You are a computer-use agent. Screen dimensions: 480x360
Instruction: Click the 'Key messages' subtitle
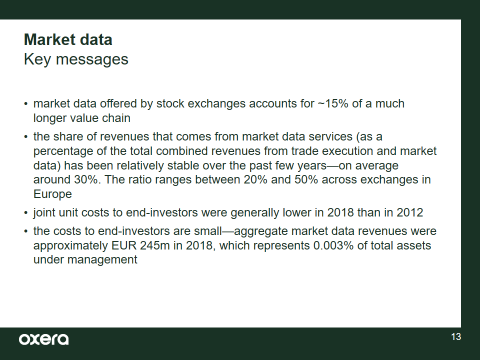76,59
